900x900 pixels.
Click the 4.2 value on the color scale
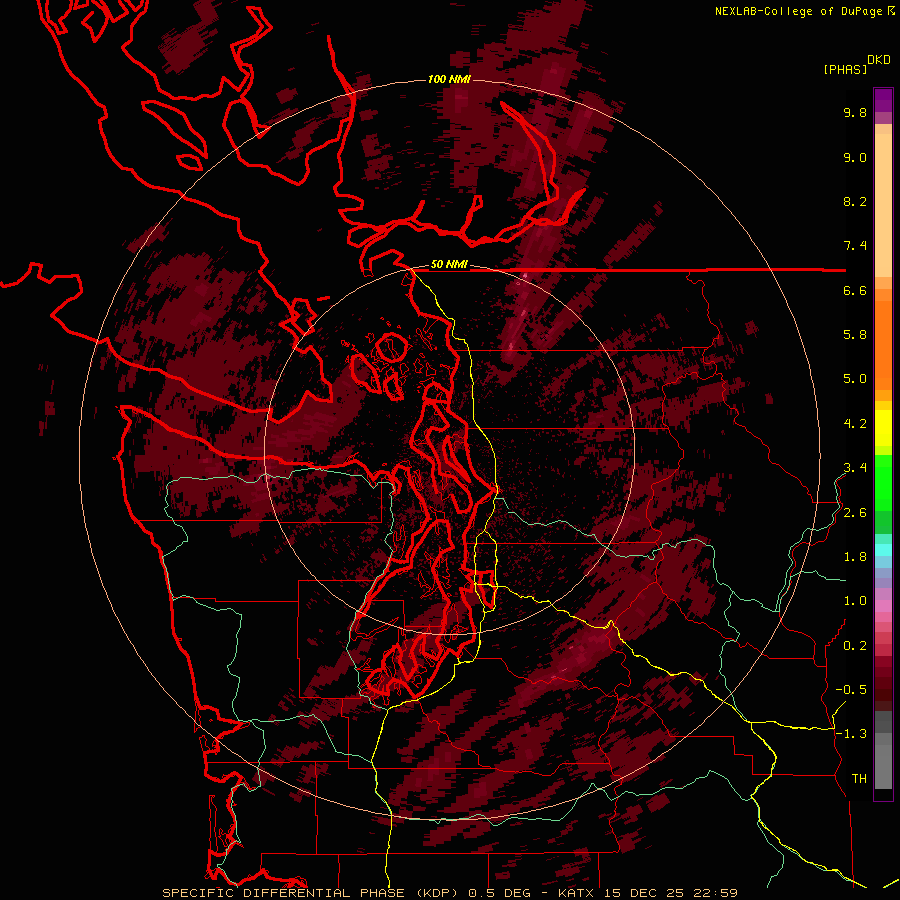coord(855,424)
